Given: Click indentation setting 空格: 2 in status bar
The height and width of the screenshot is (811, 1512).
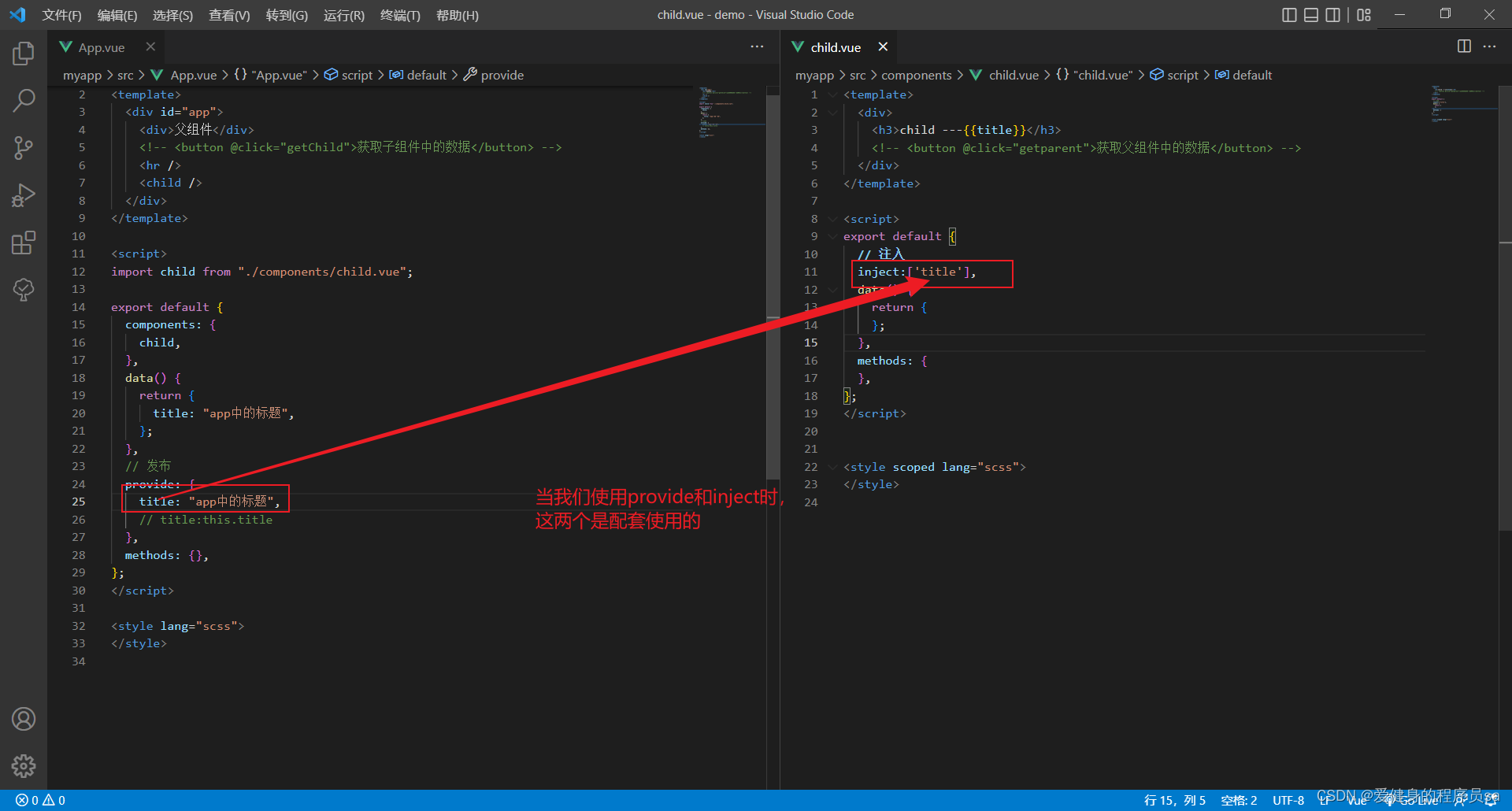Looking at the screenshot, I should tap(1239, 800).
